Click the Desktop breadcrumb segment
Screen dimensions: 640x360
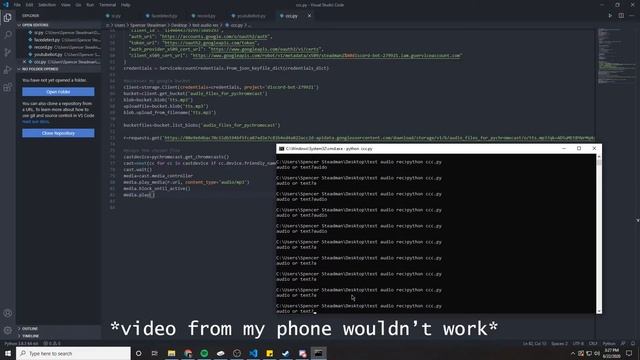(x=179, y=25)
